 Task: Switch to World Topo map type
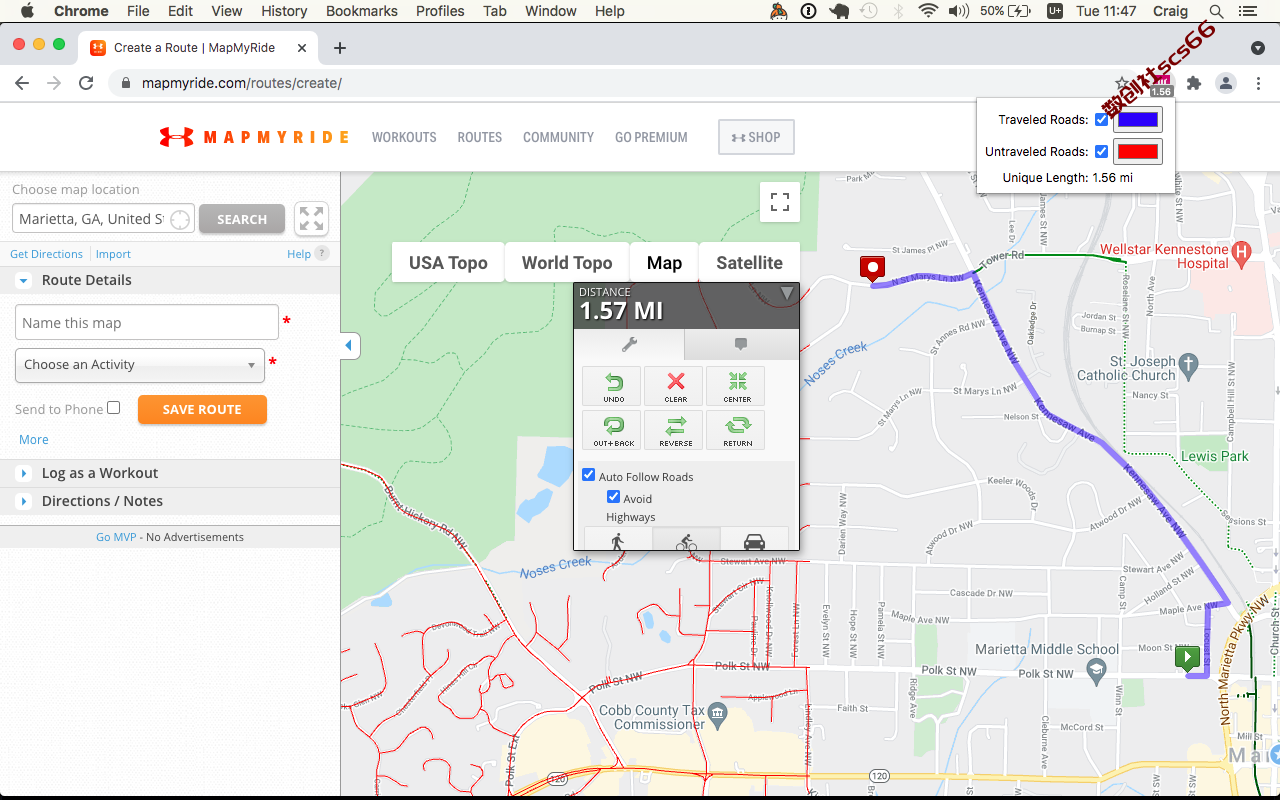click(567, 263)
